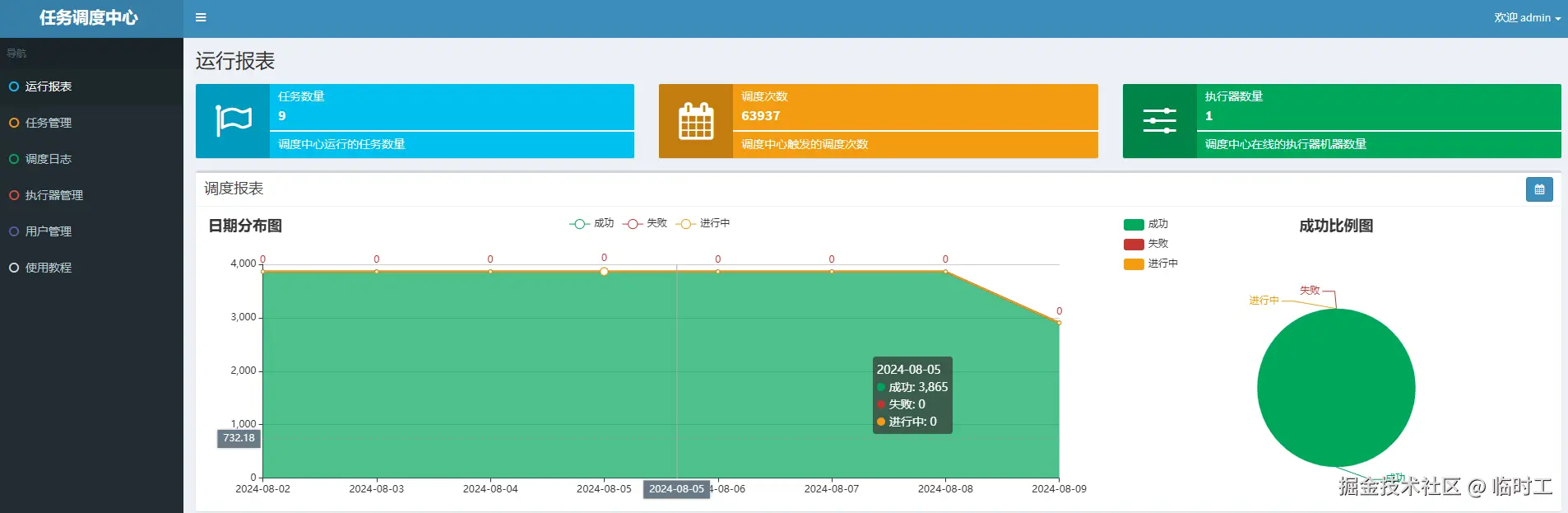Click the 失败 label on pie chart
This screenshot has height=513, width=1568.
pos(1310,291)
